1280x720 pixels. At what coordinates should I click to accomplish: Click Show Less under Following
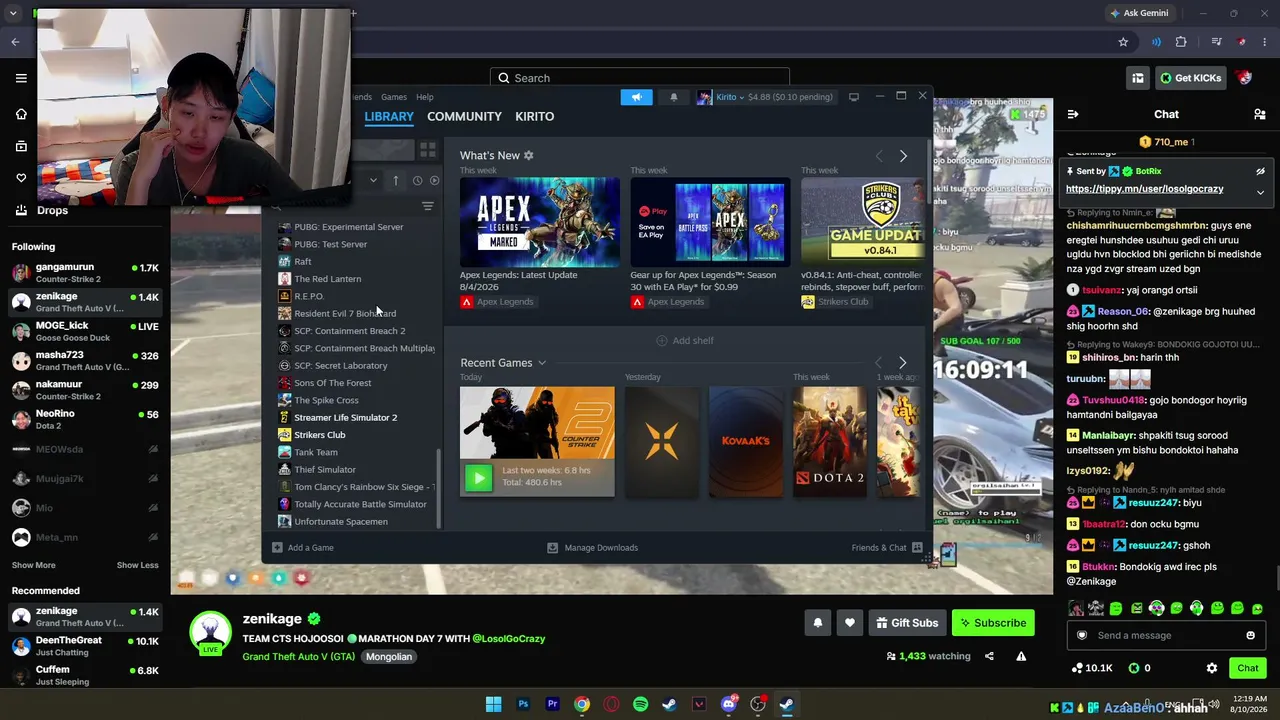pos(137,565)
